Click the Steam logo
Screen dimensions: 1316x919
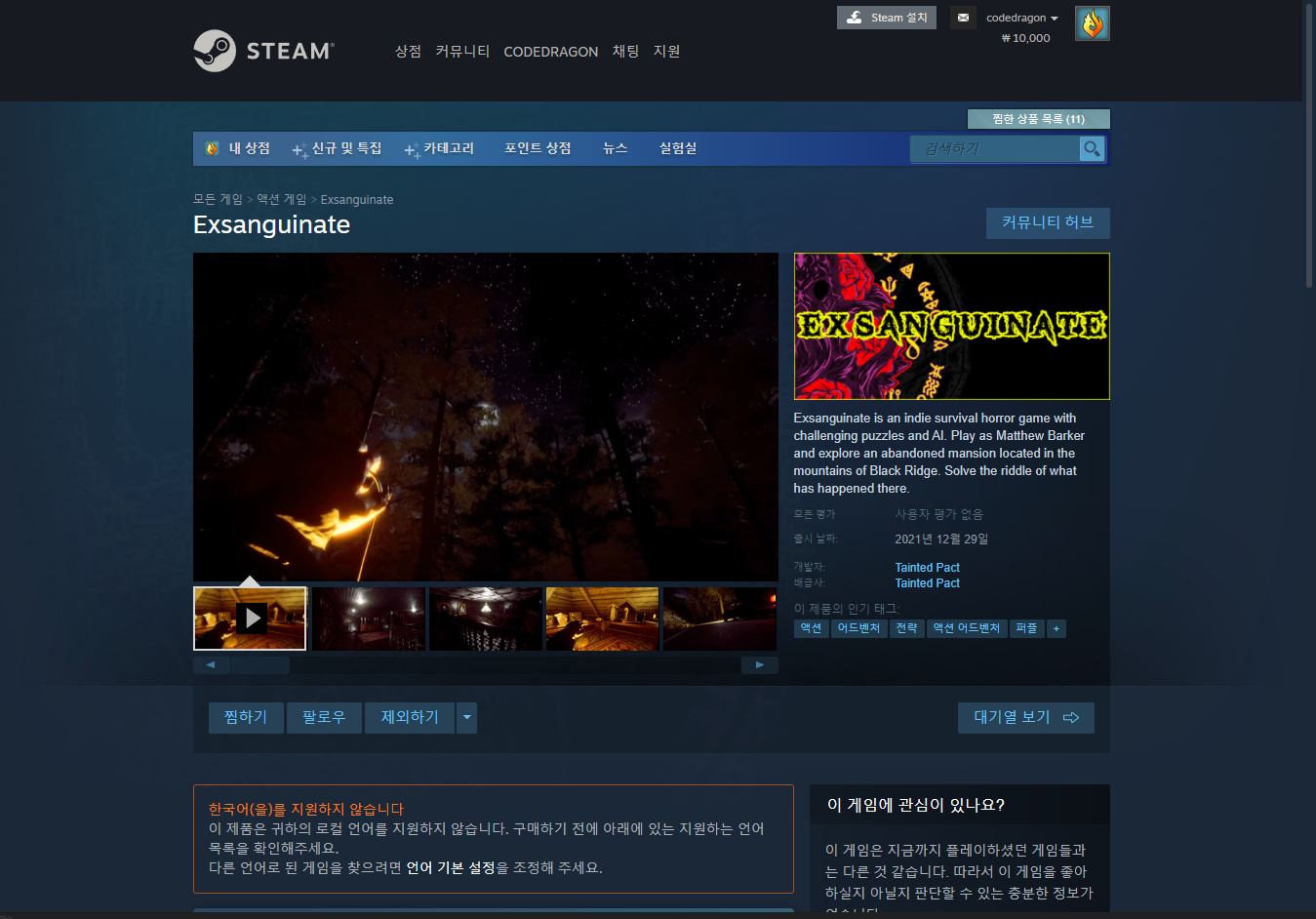click(x=264, y=51)
